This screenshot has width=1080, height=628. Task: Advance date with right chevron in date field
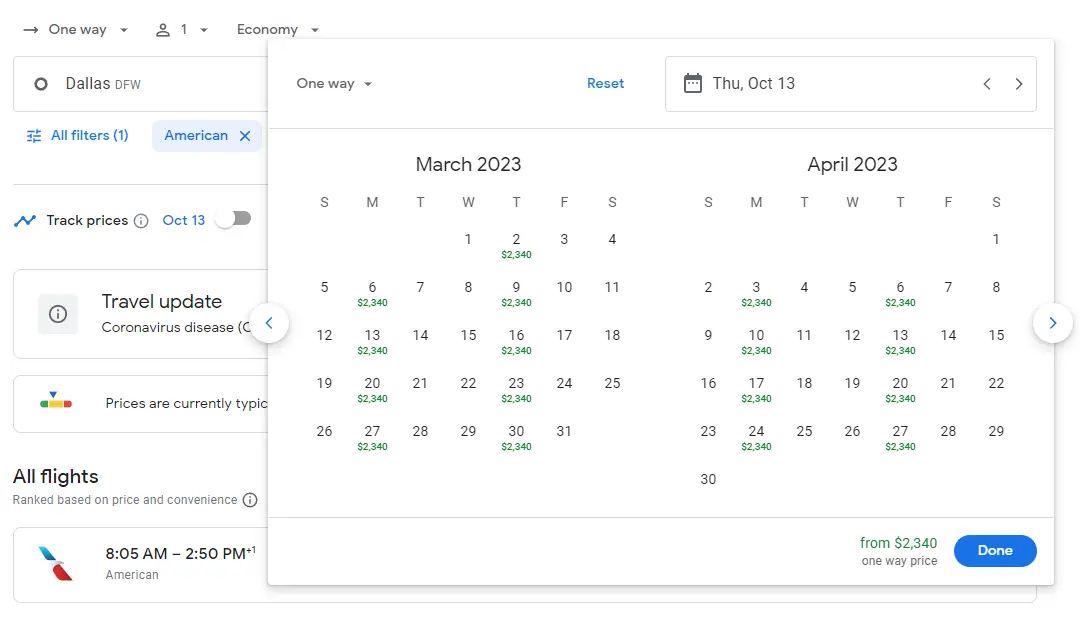pyautogui.click(x=1019, y=84)
